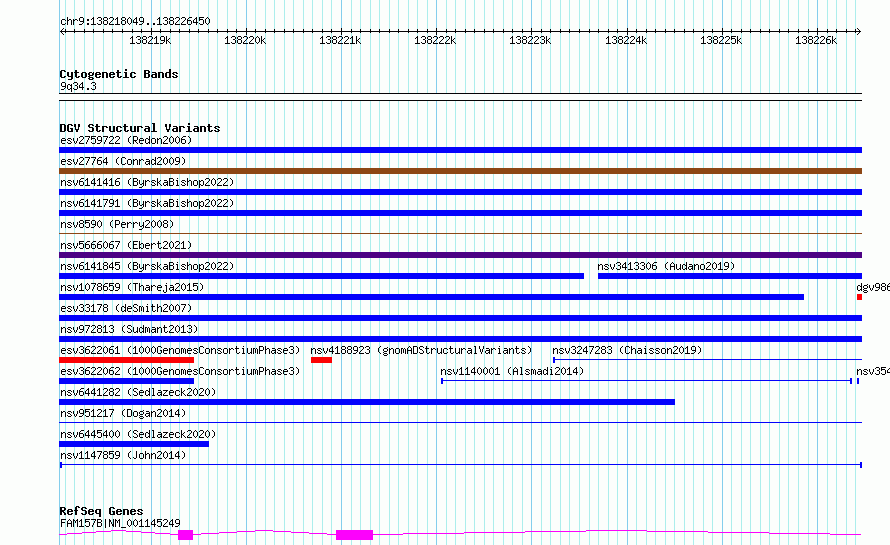The width and height of the screenshot is (890, 545).
Task: Click the blue bar under nsv3413306
Action: click(730, 276)
